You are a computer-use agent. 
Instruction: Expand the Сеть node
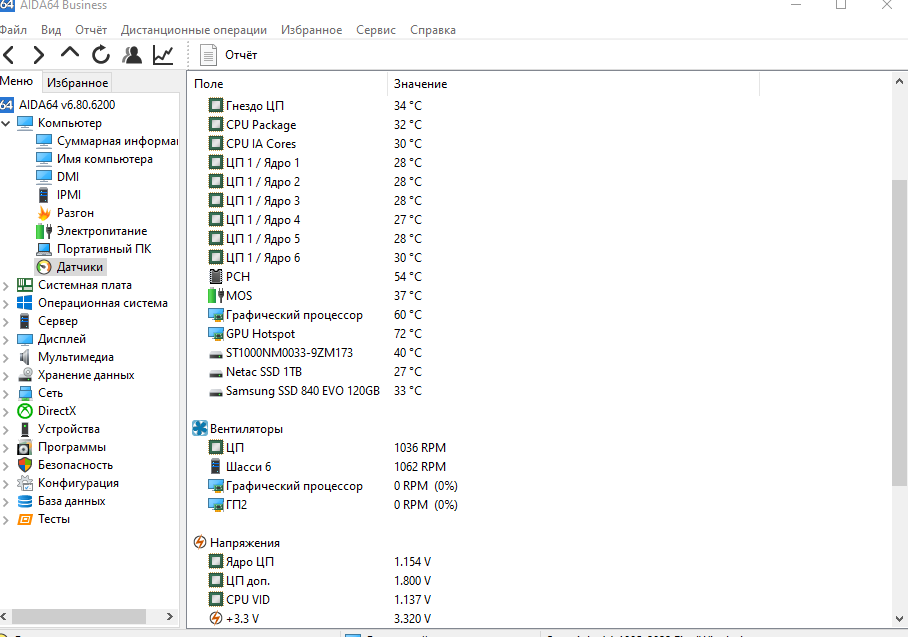tap(6, 394)
